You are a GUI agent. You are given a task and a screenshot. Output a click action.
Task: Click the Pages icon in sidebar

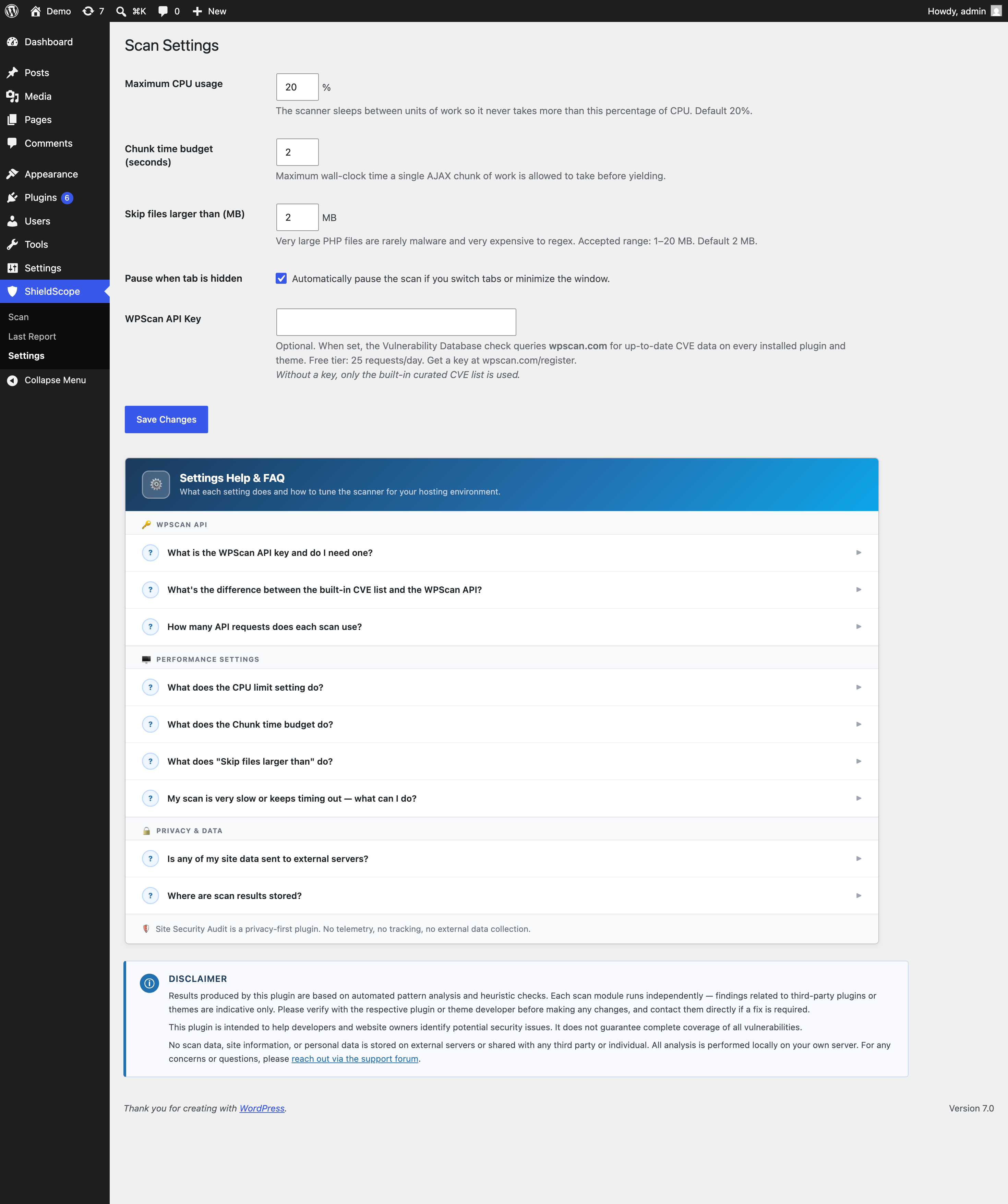(x=12, y=119)
